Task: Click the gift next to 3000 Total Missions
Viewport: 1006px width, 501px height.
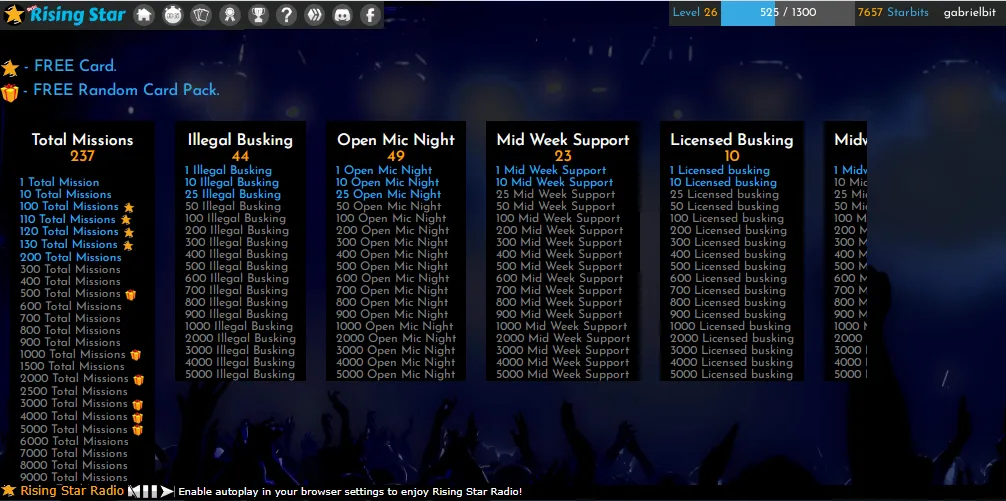Action: 137,405
